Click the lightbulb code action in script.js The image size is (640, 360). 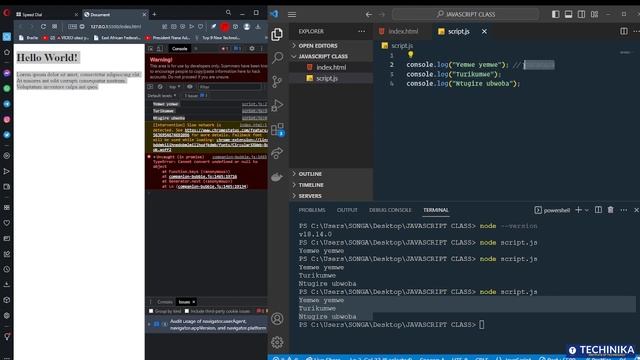[411, 54]
